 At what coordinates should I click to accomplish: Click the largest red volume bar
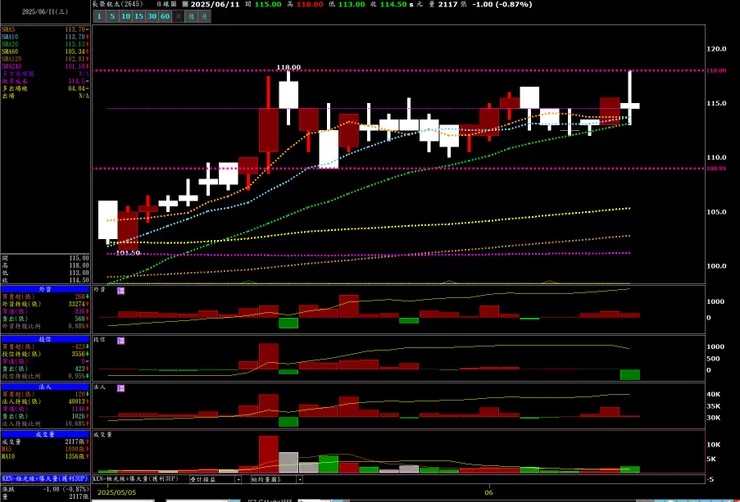click(269, 454)
